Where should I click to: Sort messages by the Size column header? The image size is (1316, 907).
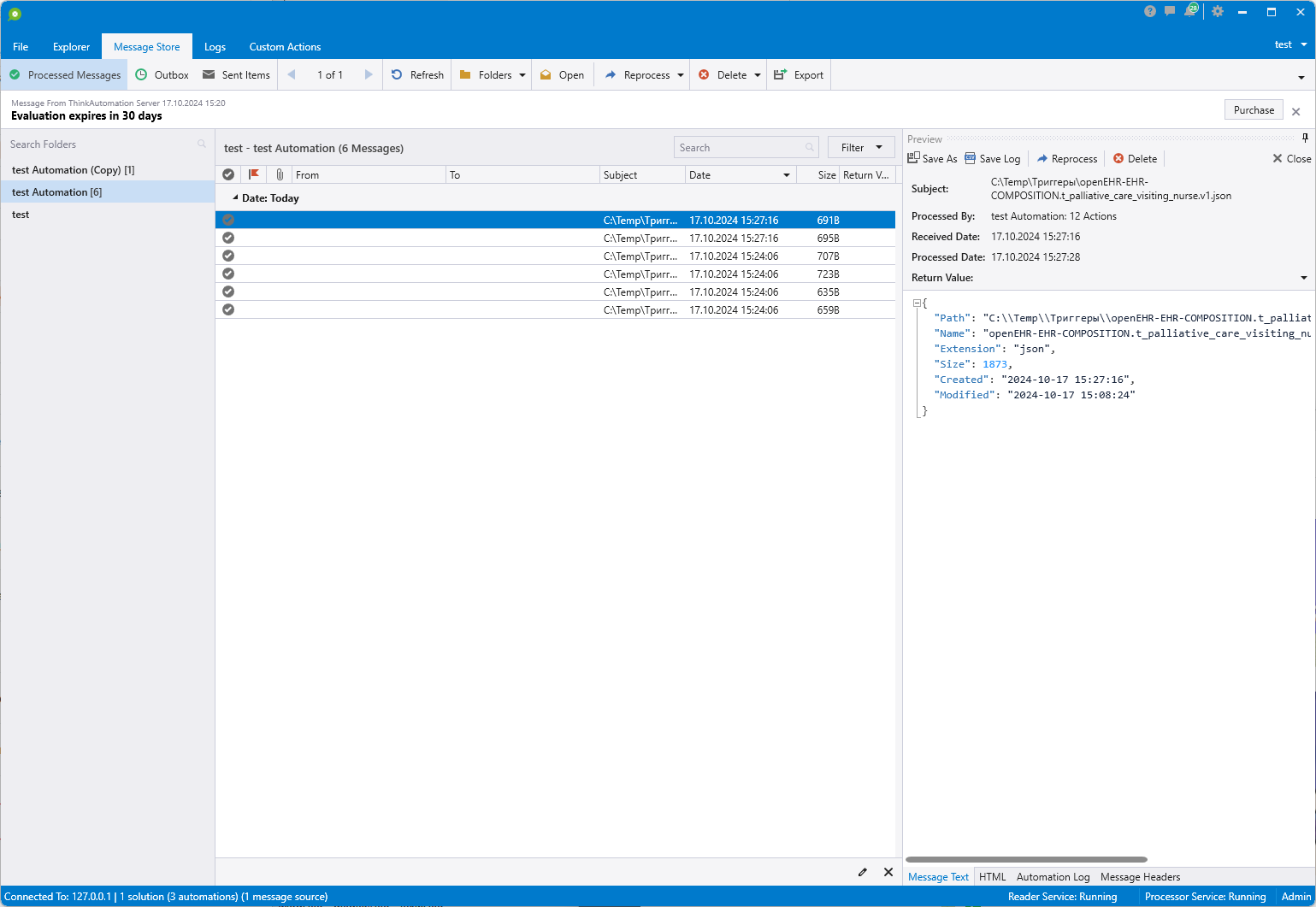[817, 174]
